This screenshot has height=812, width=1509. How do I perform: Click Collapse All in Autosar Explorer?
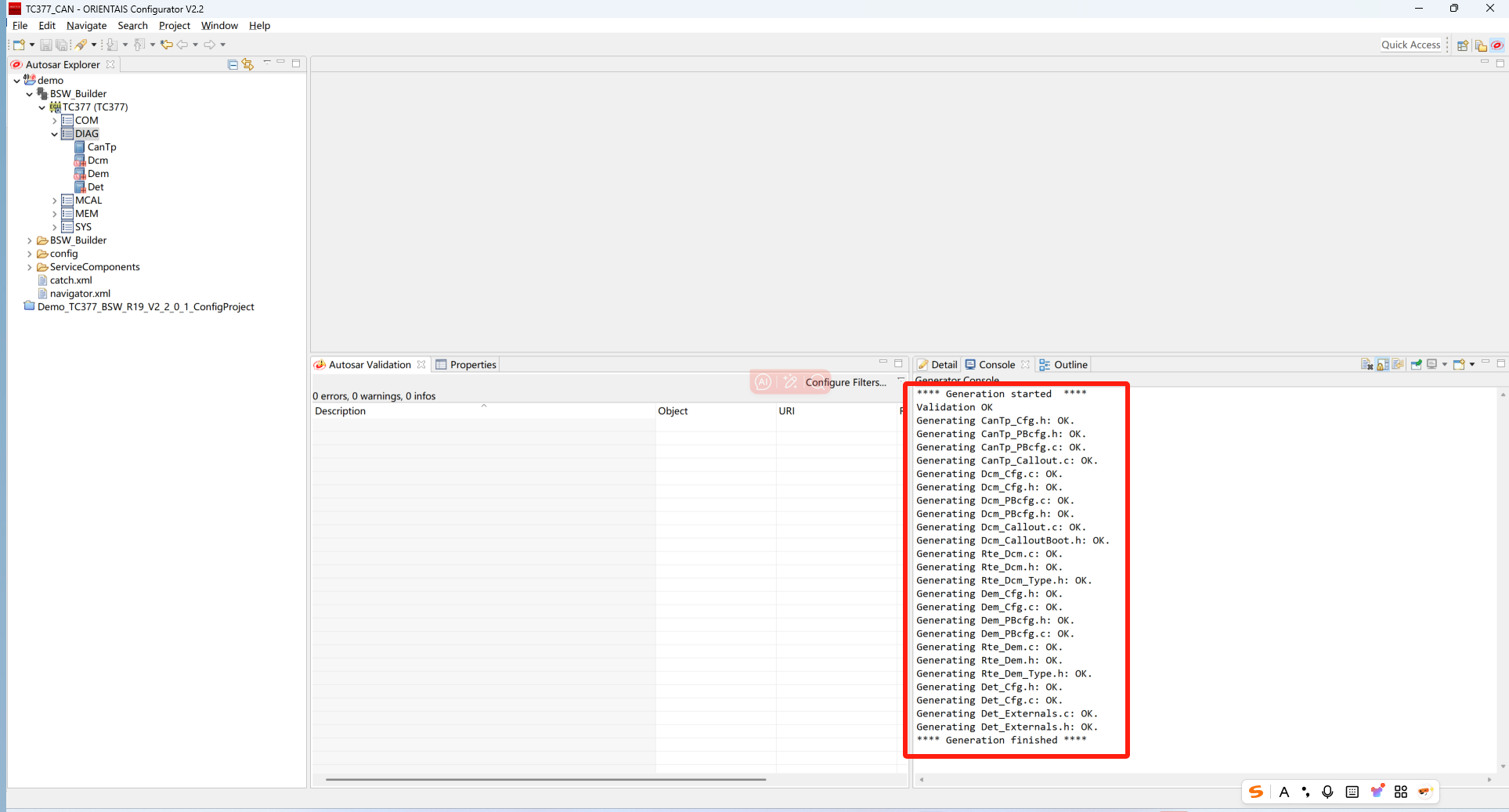pos(233,64)
